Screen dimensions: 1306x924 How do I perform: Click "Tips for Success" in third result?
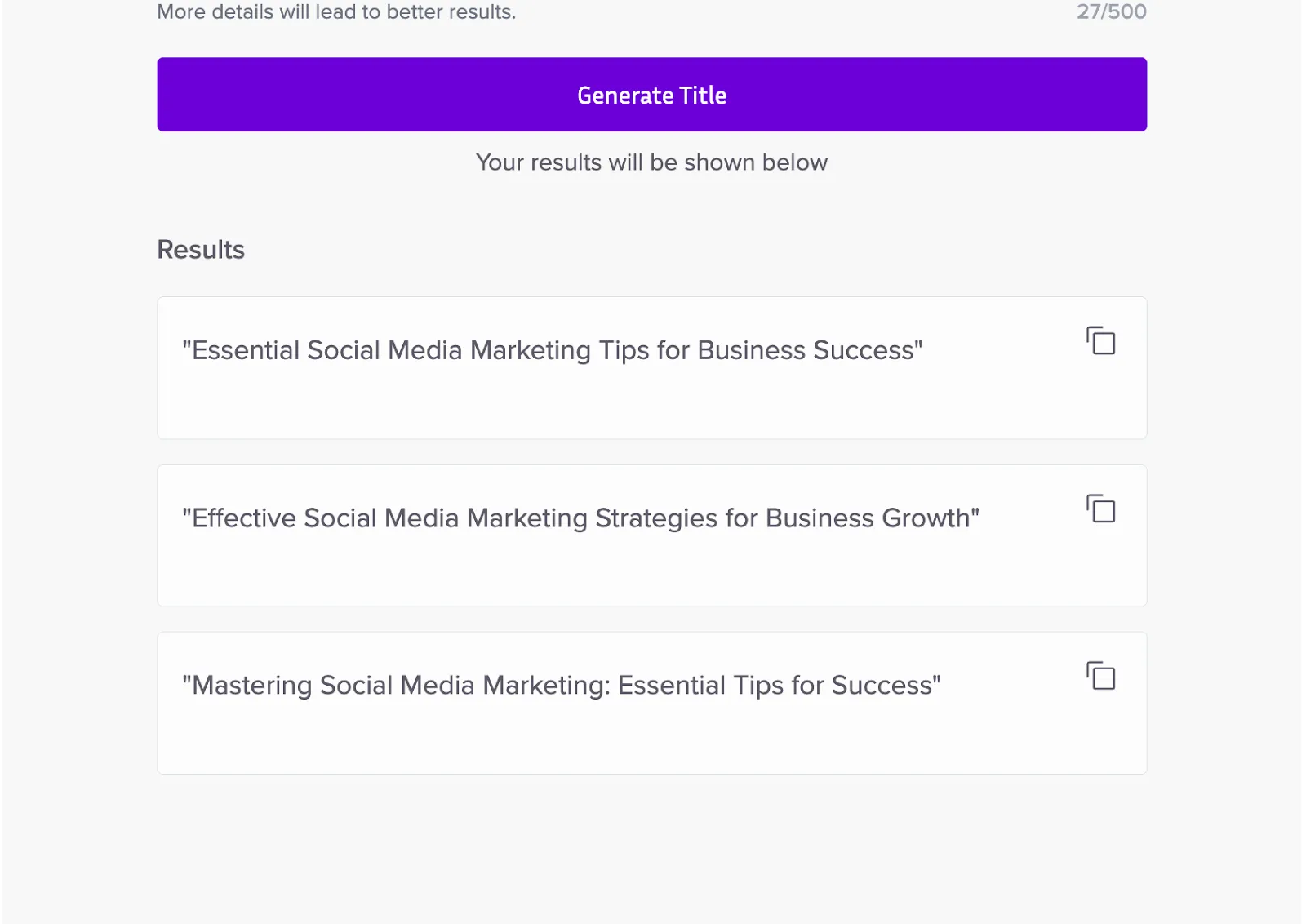point(832,686)
